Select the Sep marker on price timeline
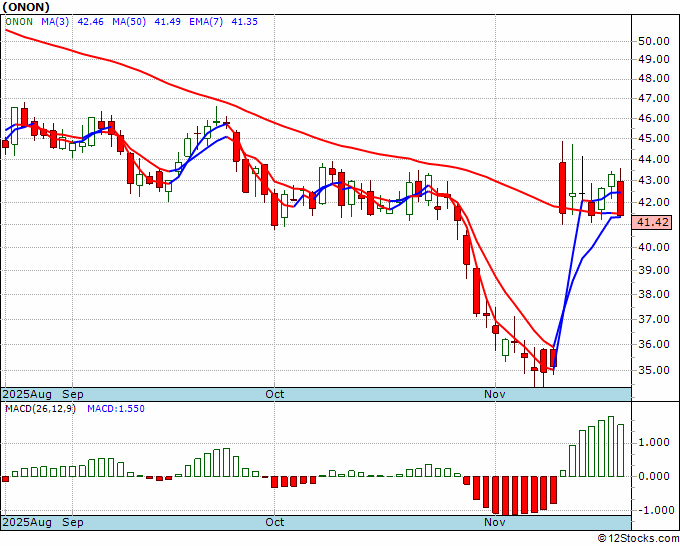The height and width of the screenshot is (546, 680). pos(73,394)
